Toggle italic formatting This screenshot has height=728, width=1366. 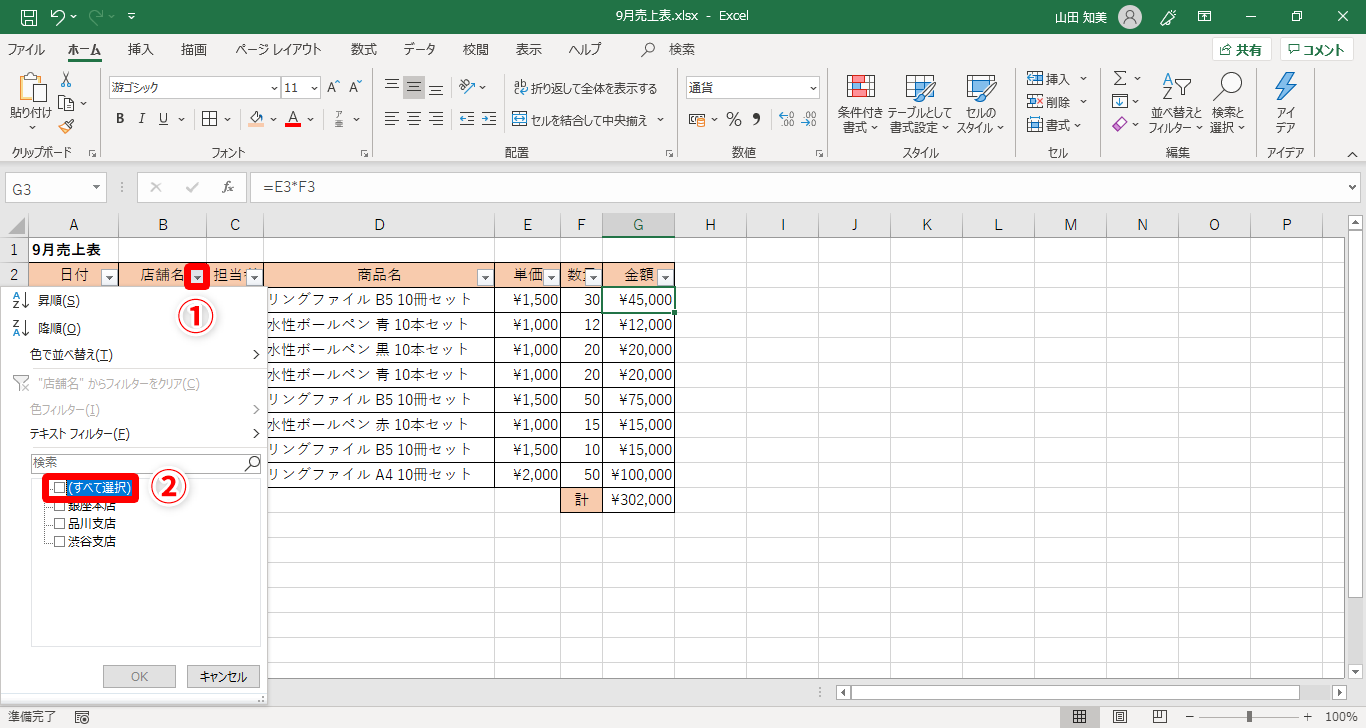(141, 119)
